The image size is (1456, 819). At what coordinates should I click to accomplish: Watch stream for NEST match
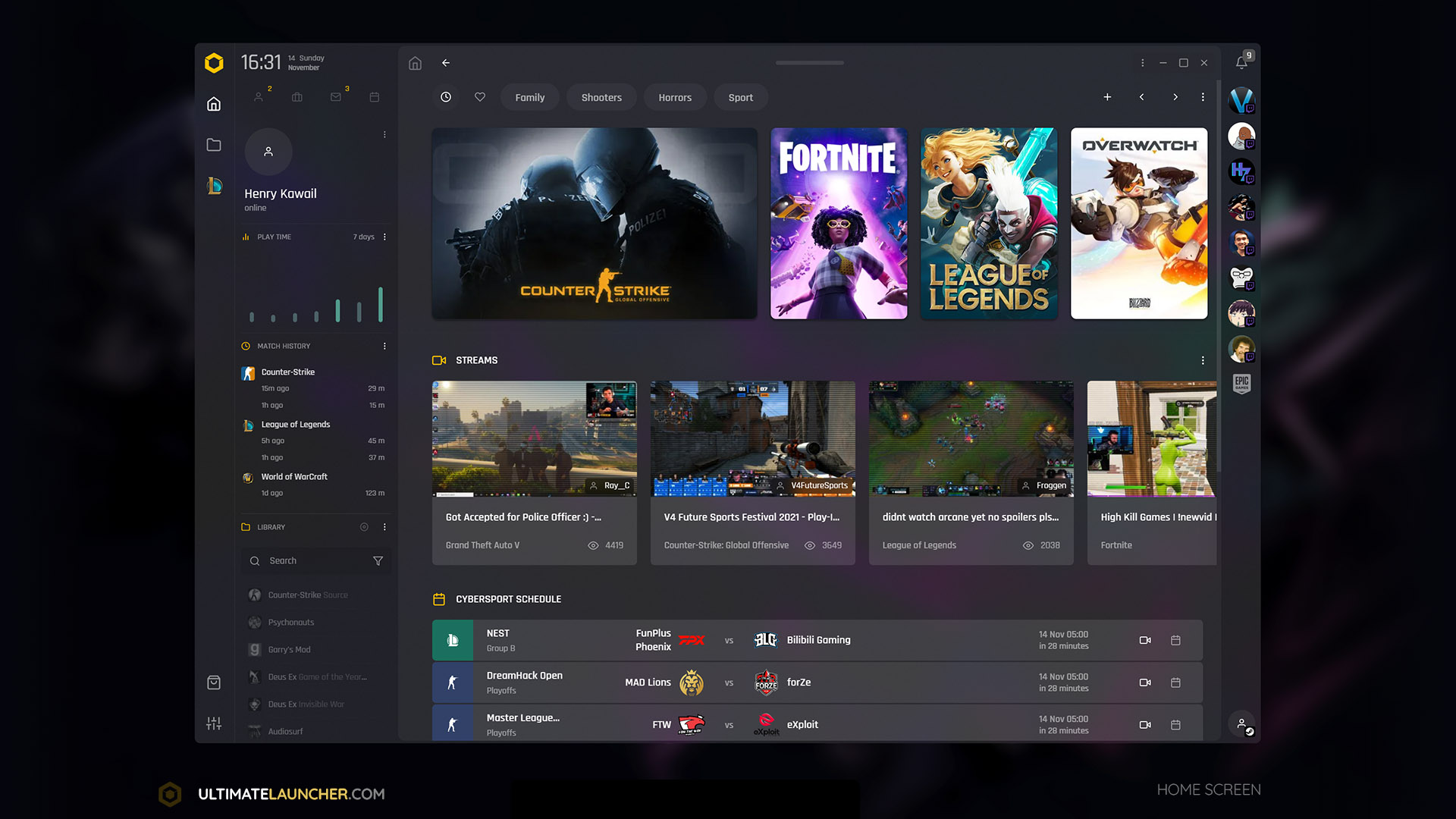click(x=1145, y=641)
